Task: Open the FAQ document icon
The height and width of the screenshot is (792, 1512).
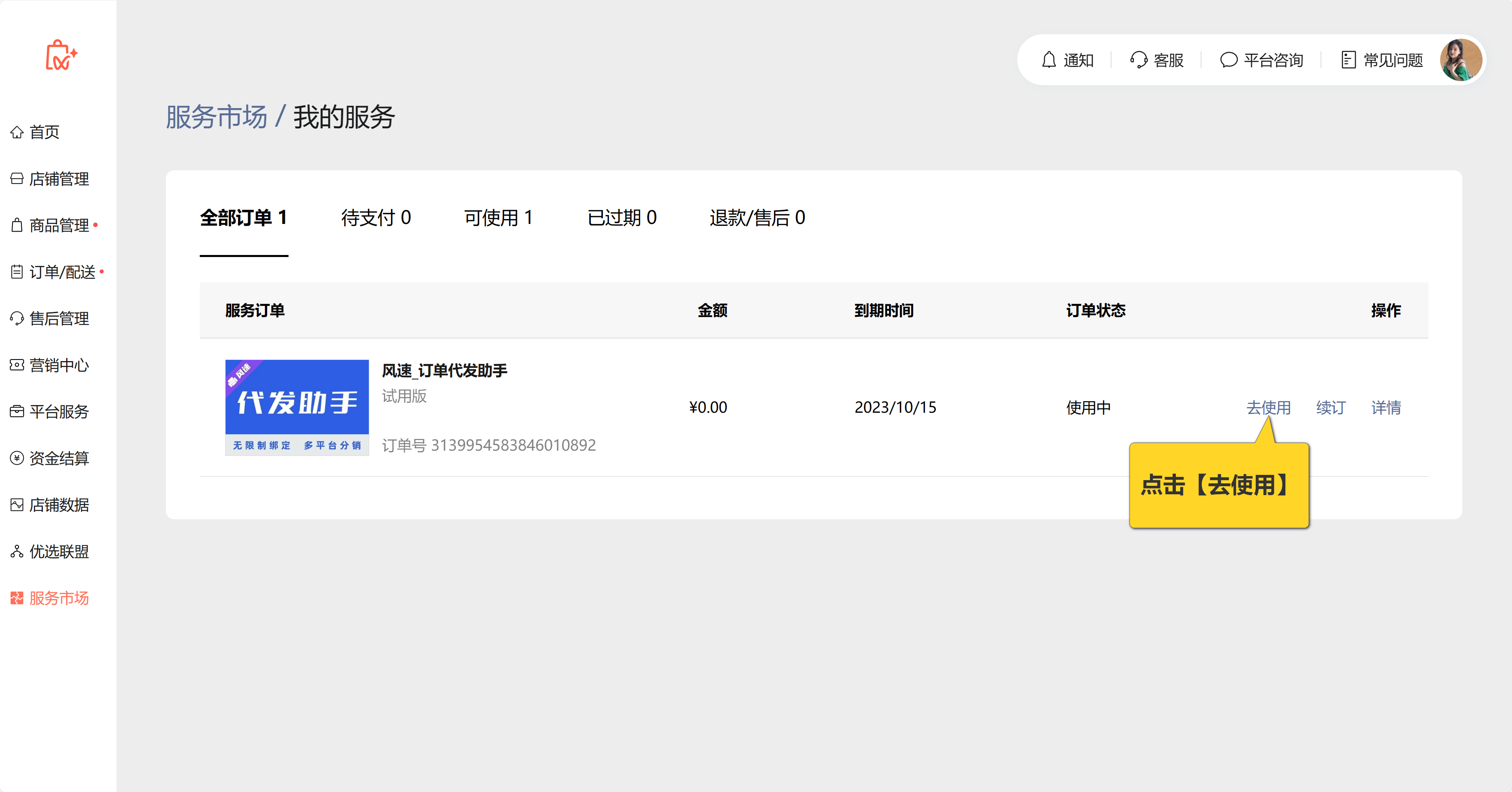Action: click(x=1348, y=60)
